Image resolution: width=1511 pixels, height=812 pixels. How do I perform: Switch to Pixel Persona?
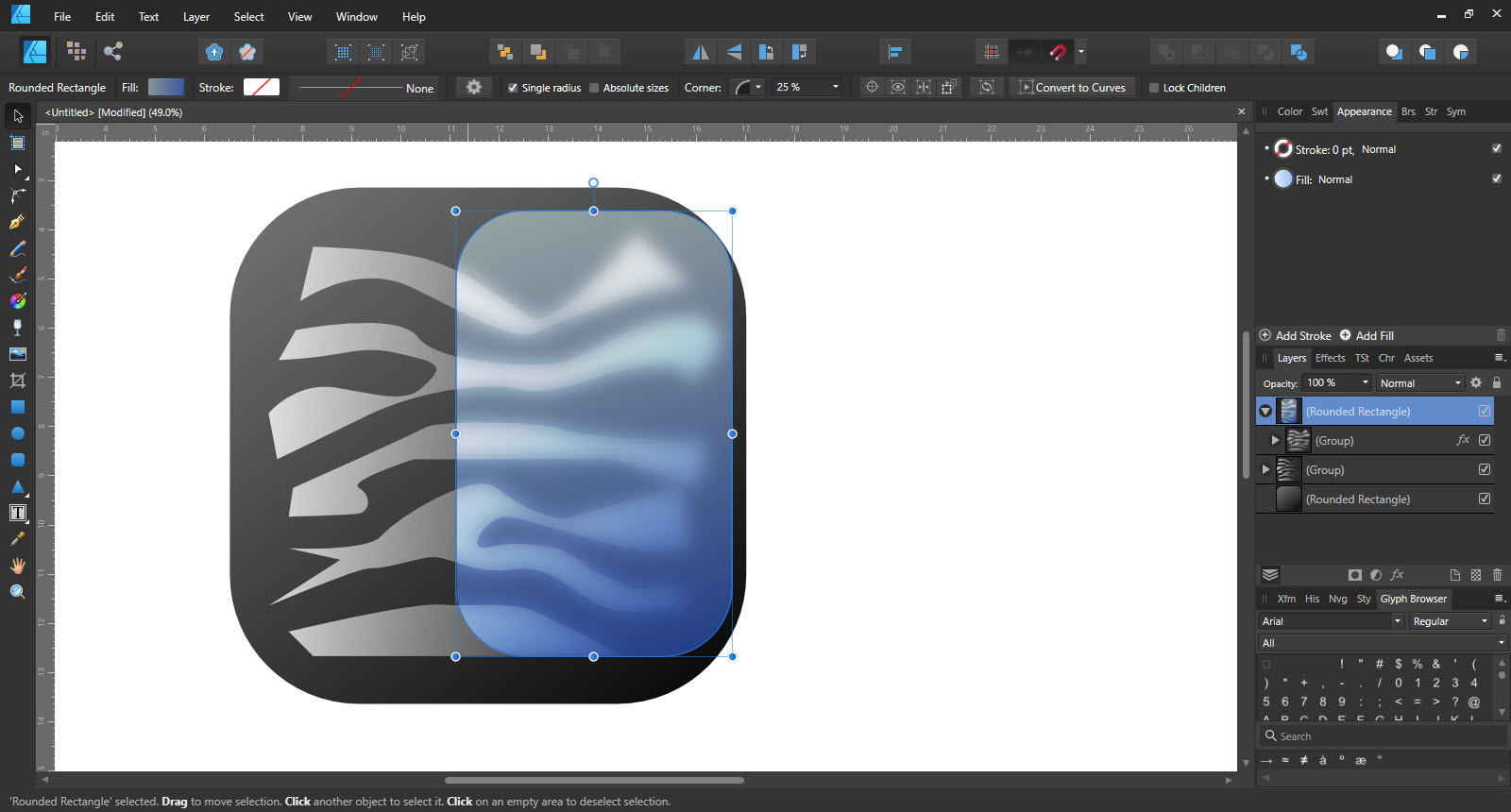[x=76, y=51]
